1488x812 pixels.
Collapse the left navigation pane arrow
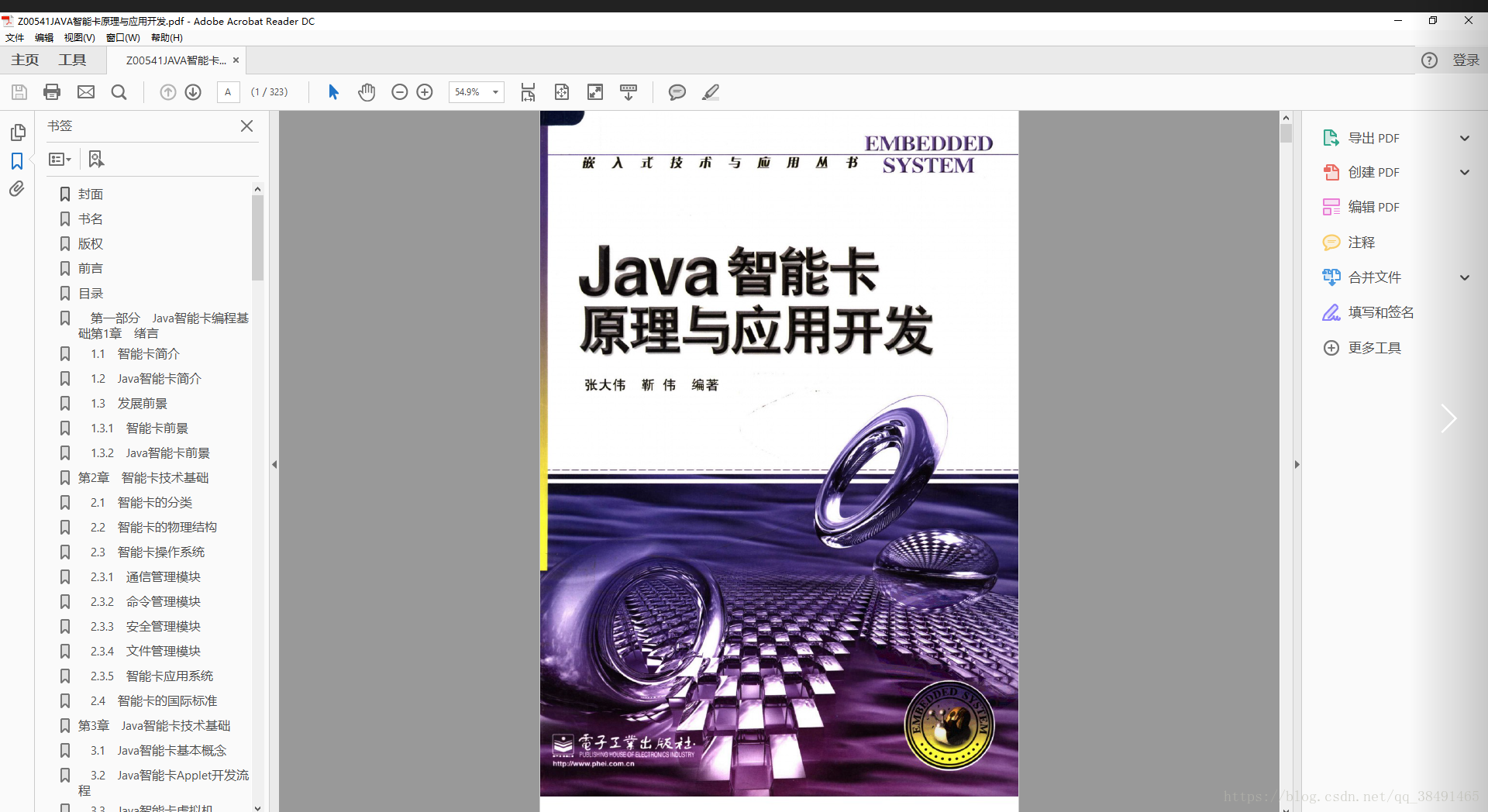(x=274, y=465)
